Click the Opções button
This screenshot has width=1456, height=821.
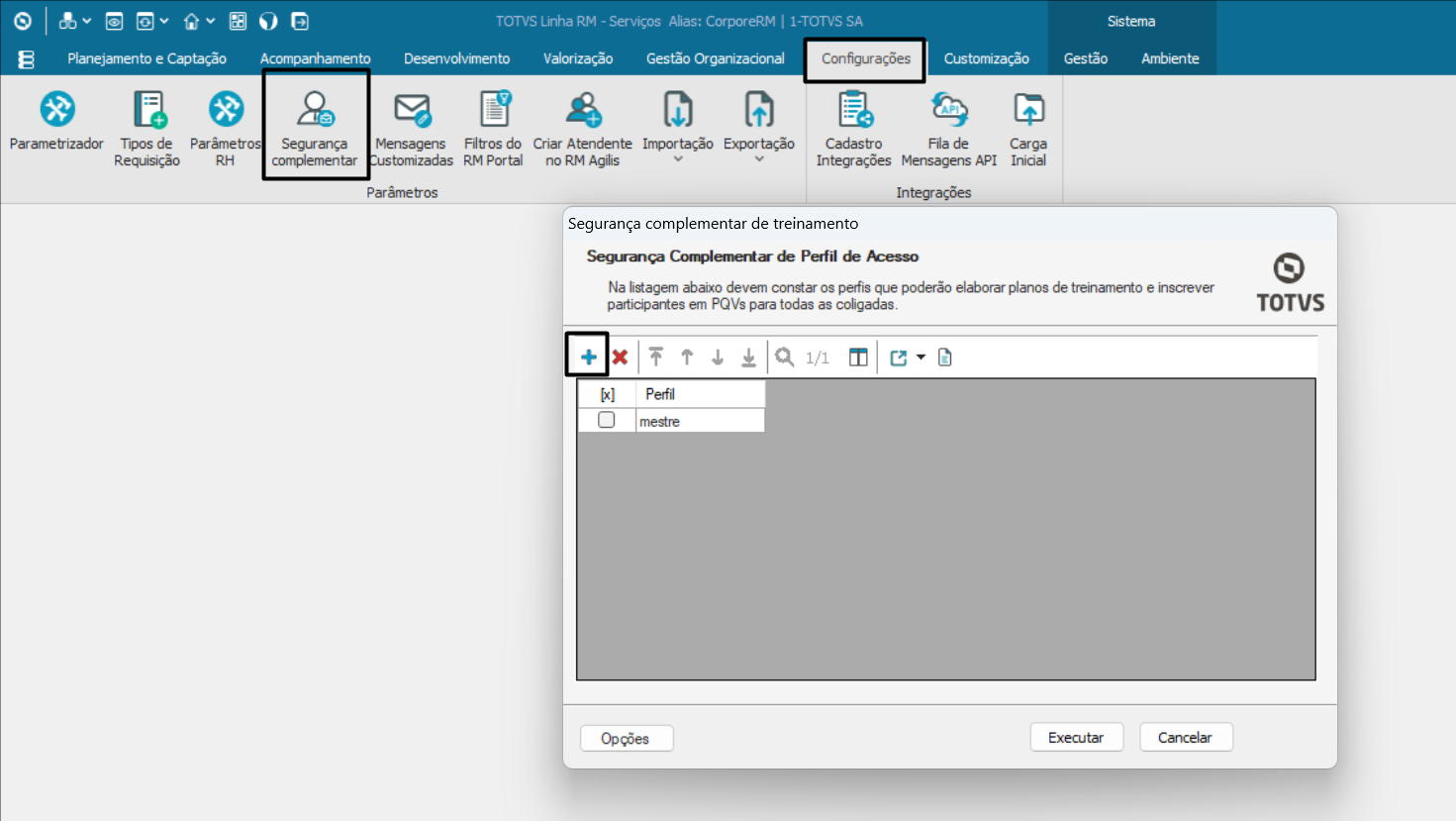[626, 738]
